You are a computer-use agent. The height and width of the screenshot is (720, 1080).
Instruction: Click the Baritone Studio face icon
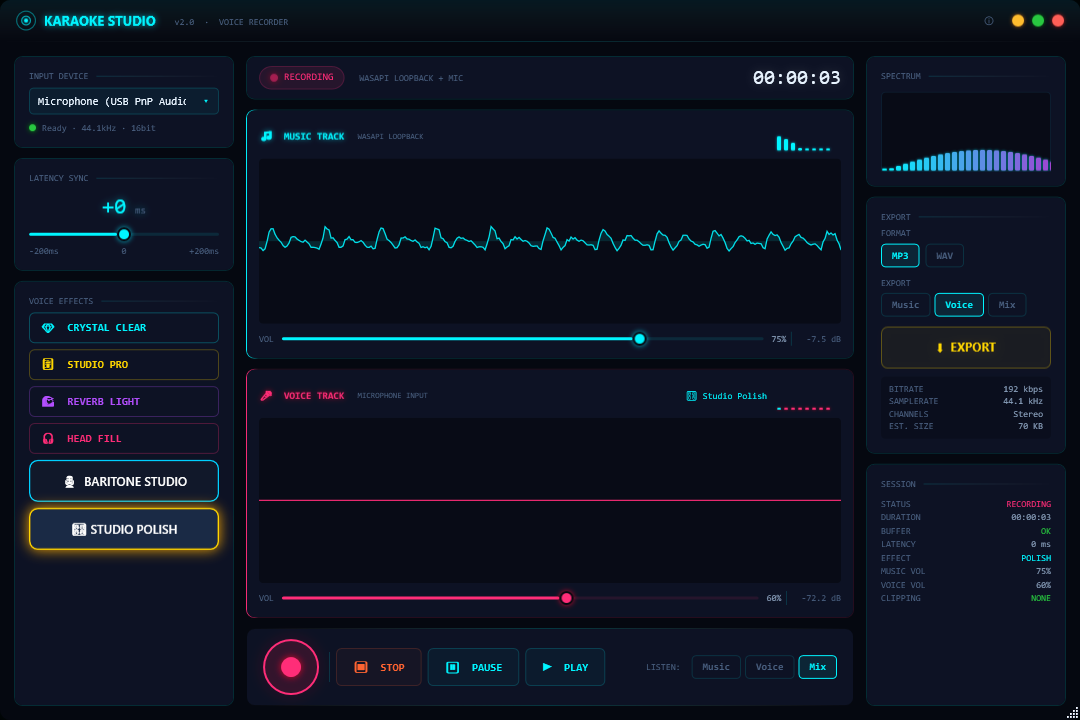tap(70, 482)
